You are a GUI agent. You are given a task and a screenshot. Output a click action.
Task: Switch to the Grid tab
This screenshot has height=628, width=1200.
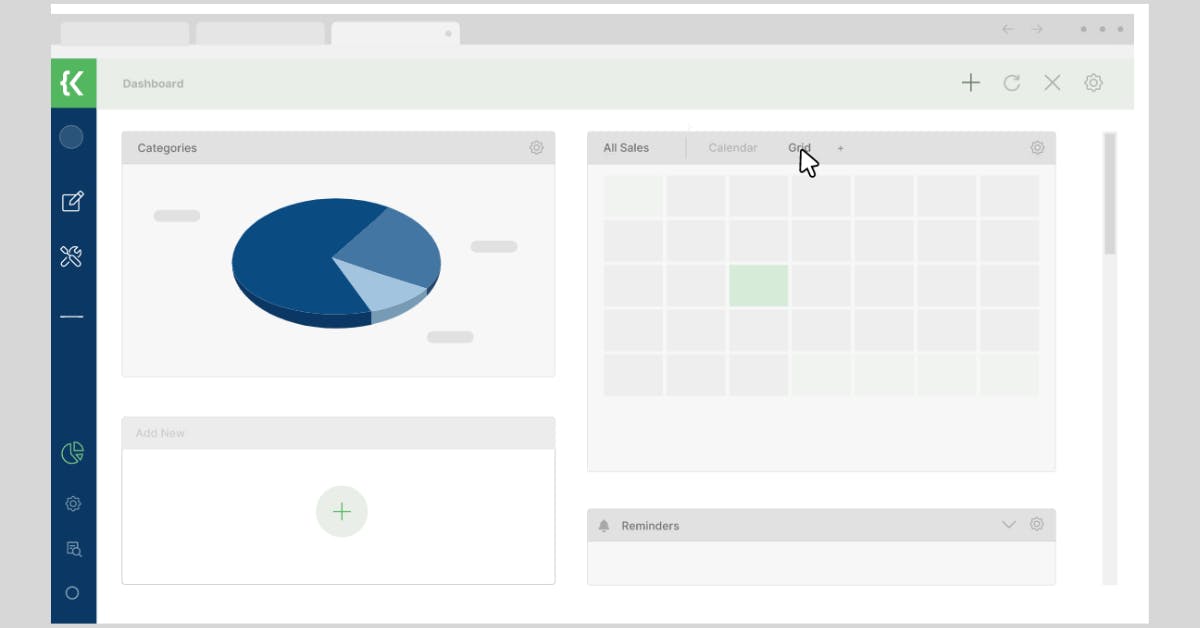799,148
